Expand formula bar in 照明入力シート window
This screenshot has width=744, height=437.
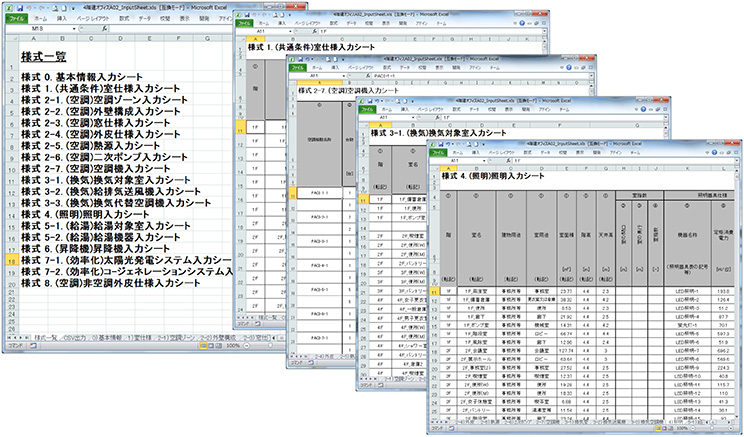pyautogui.click(x=737, y=161)
